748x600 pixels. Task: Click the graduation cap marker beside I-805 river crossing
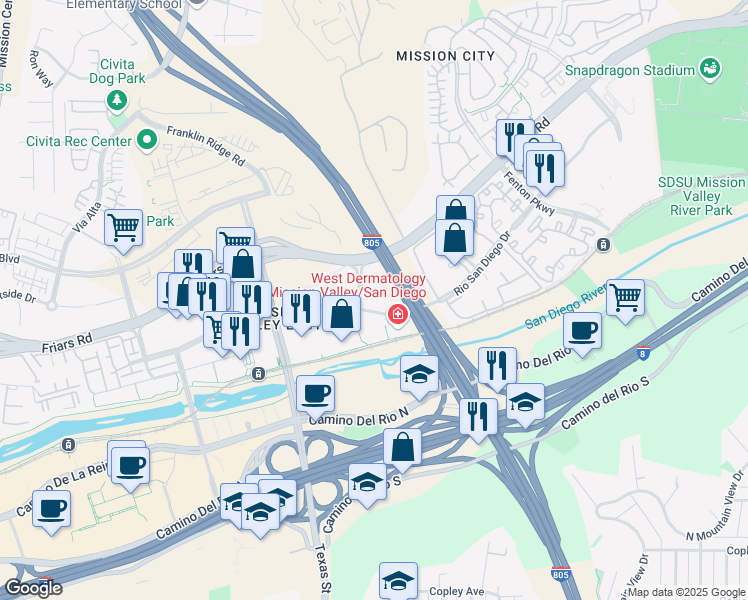(x=419, y=374)
